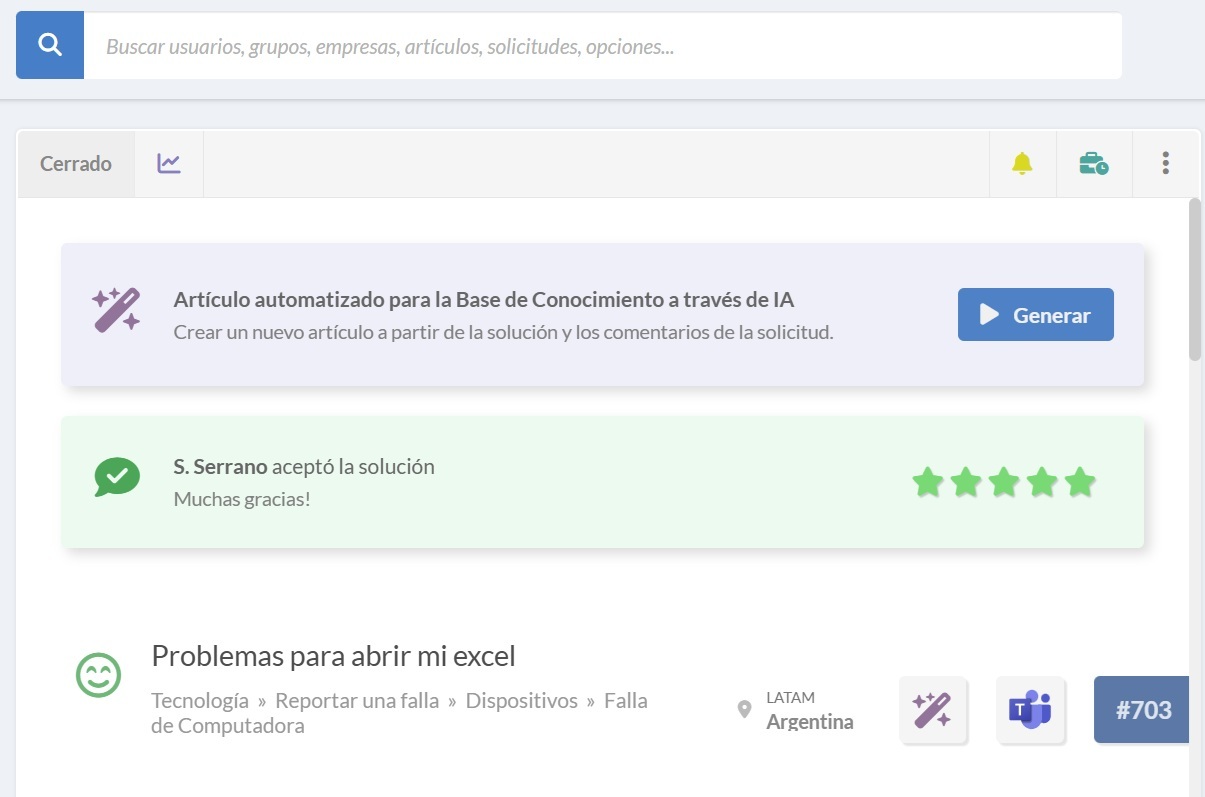
Task: Click S. Serrano name in solution message
Action: (220, 466)
